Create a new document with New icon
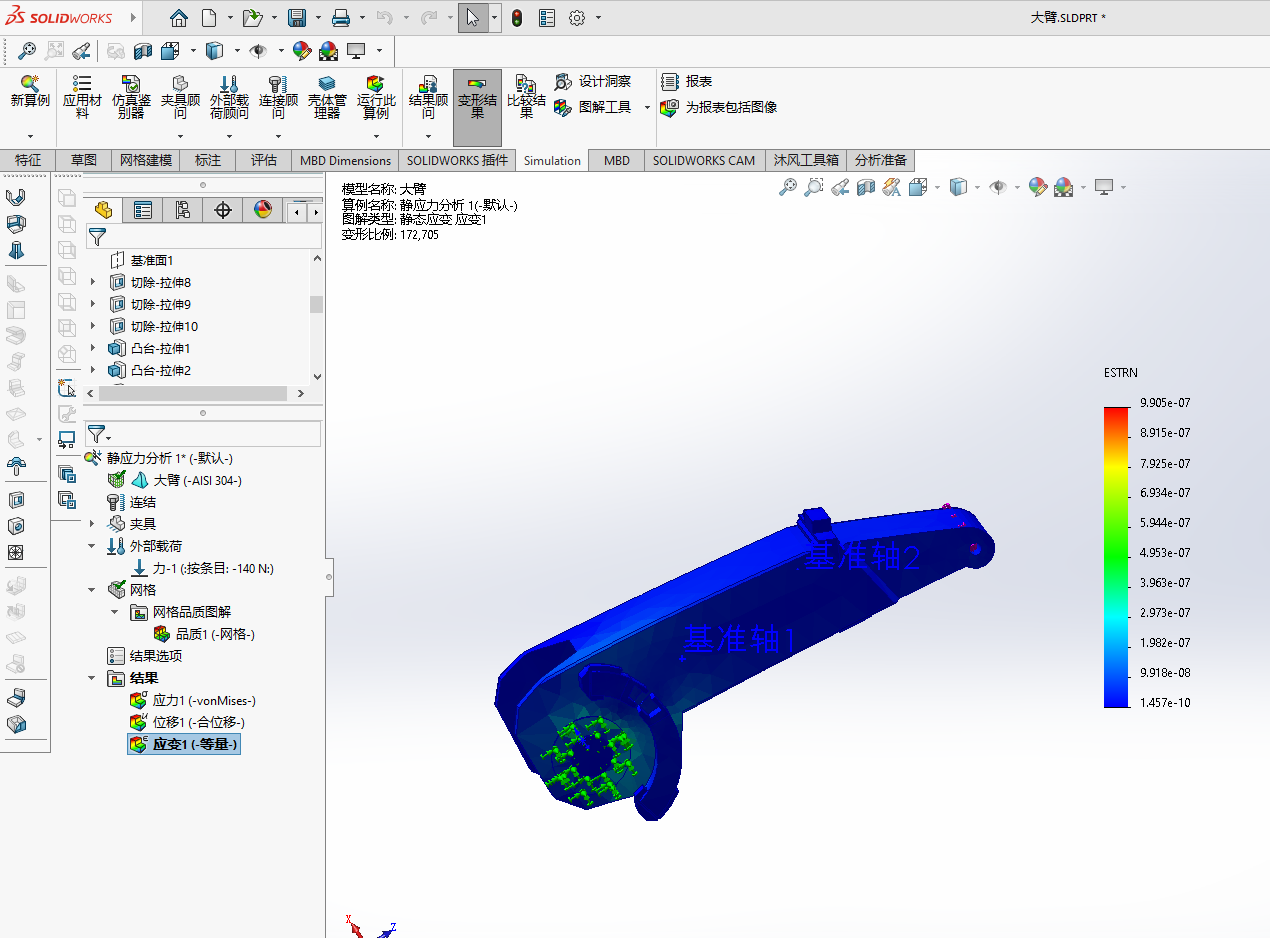The width and height of the screenshot is (1270, 938). coord(208,18)
